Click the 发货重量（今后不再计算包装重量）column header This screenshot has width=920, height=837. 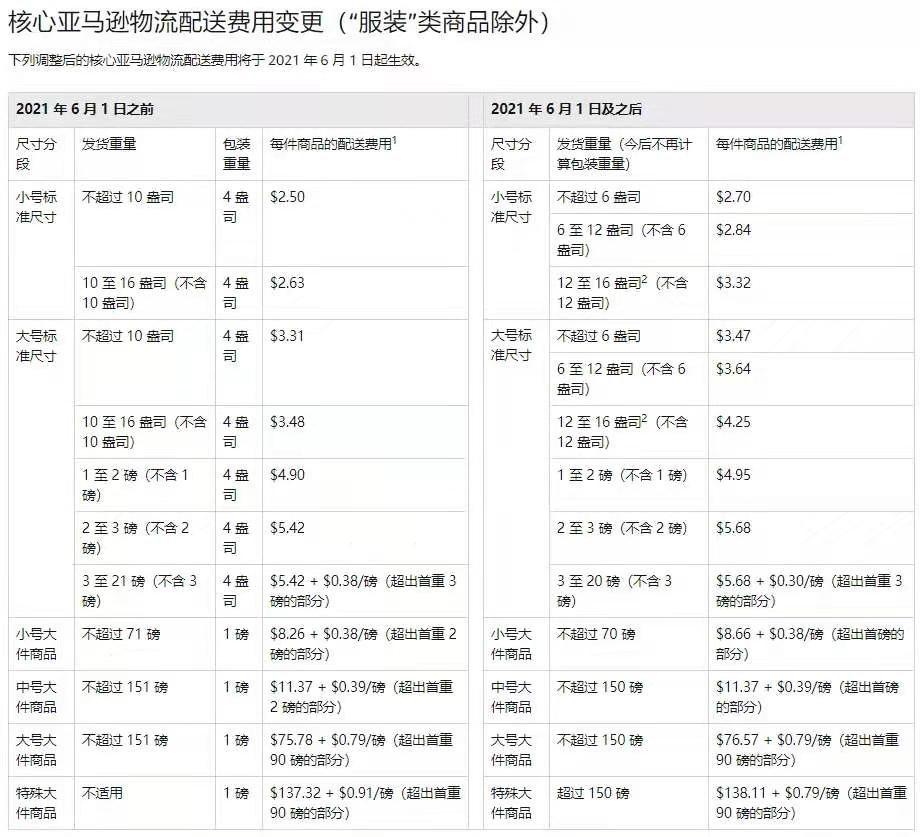tap(624, 154)
